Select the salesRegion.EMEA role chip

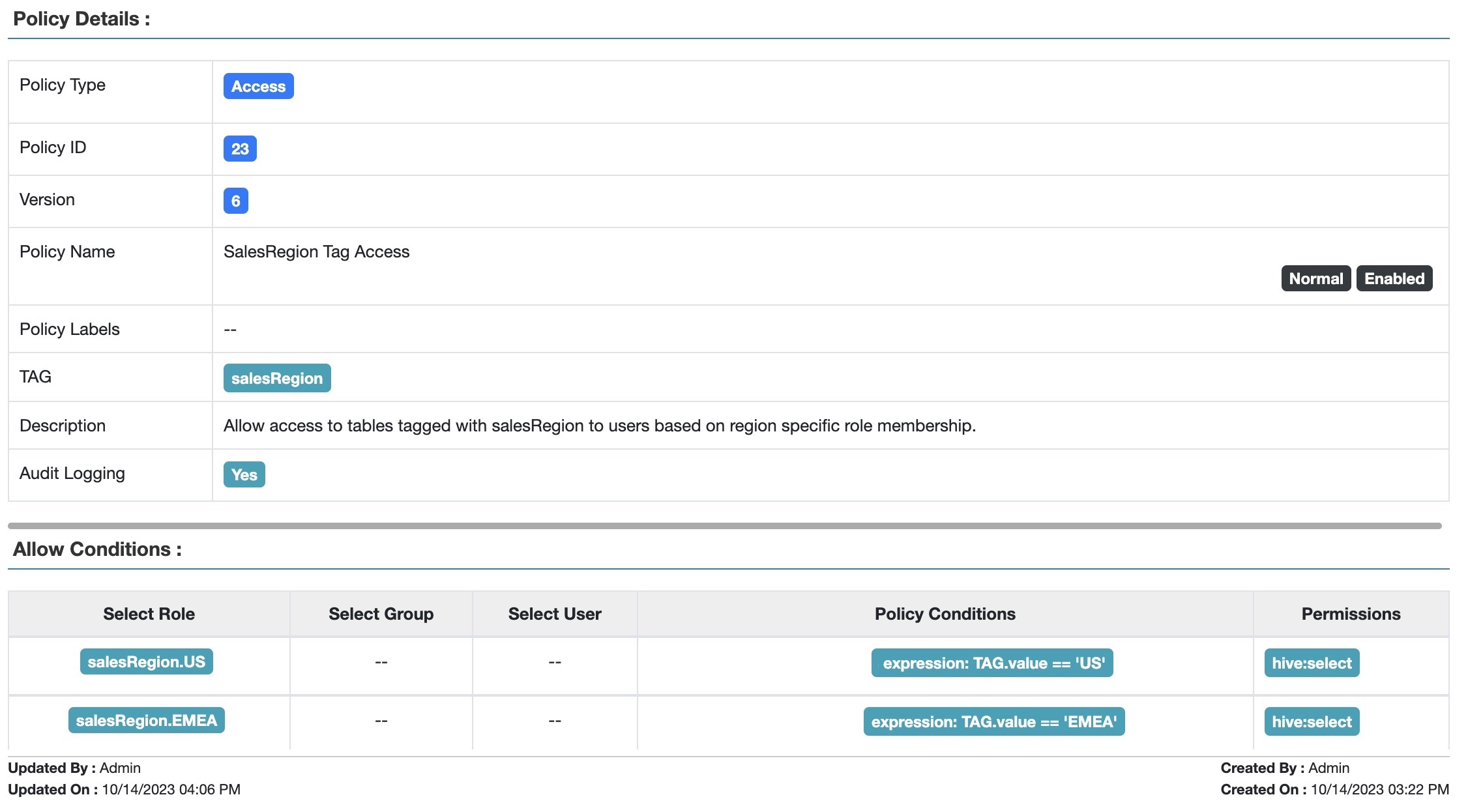[x=146, y=720]
